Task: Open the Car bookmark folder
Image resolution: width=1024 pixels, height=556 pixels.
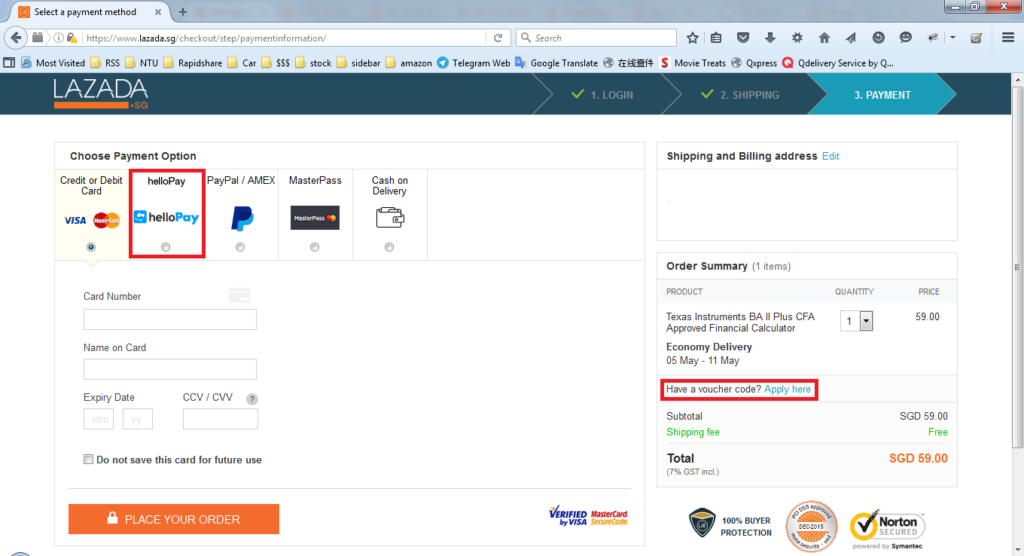Action: point(242,63)
